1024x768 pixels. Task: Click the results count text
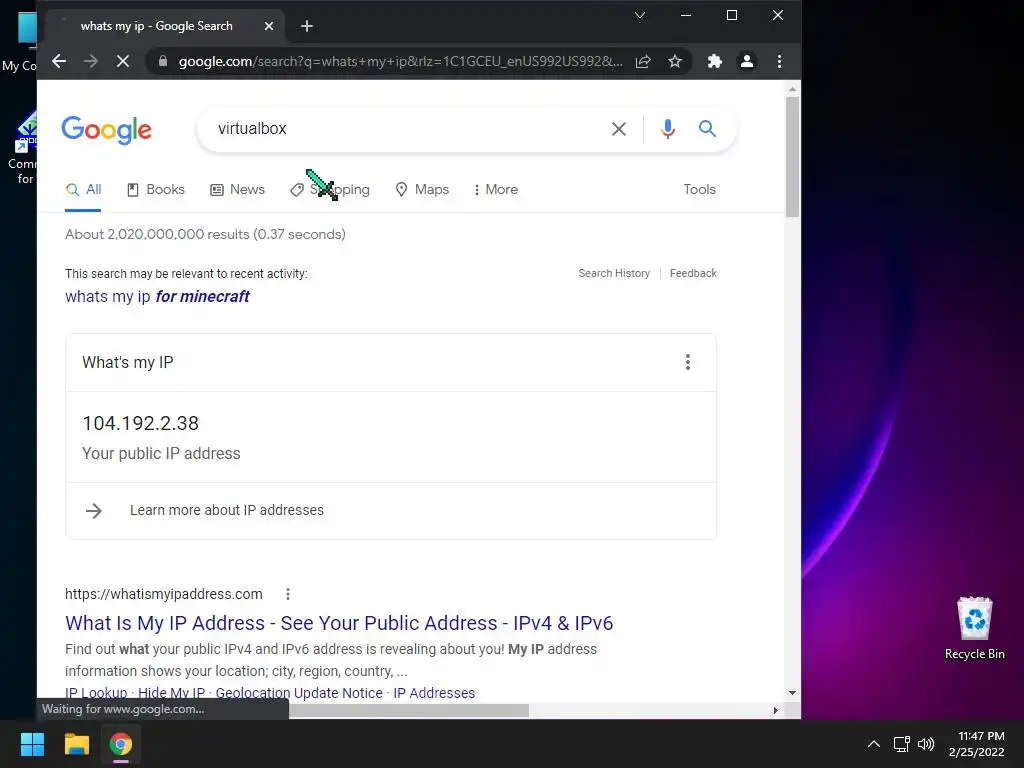[x=205, y=234]
